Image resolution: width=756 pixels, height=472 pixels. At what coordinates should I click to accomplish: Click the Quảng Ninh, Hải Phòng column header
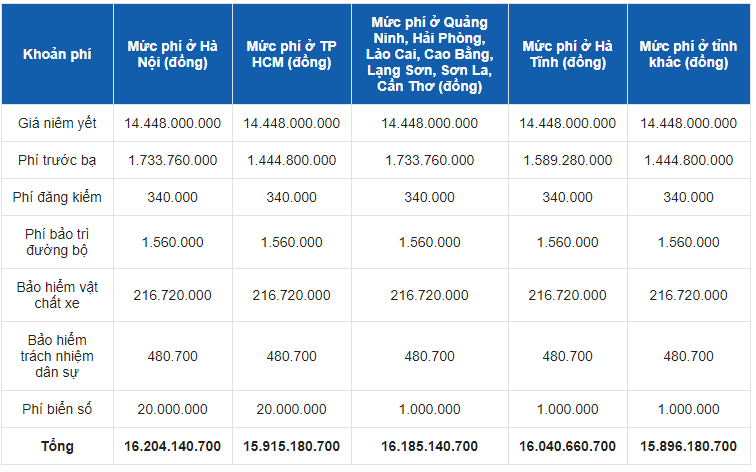[429, 54]
